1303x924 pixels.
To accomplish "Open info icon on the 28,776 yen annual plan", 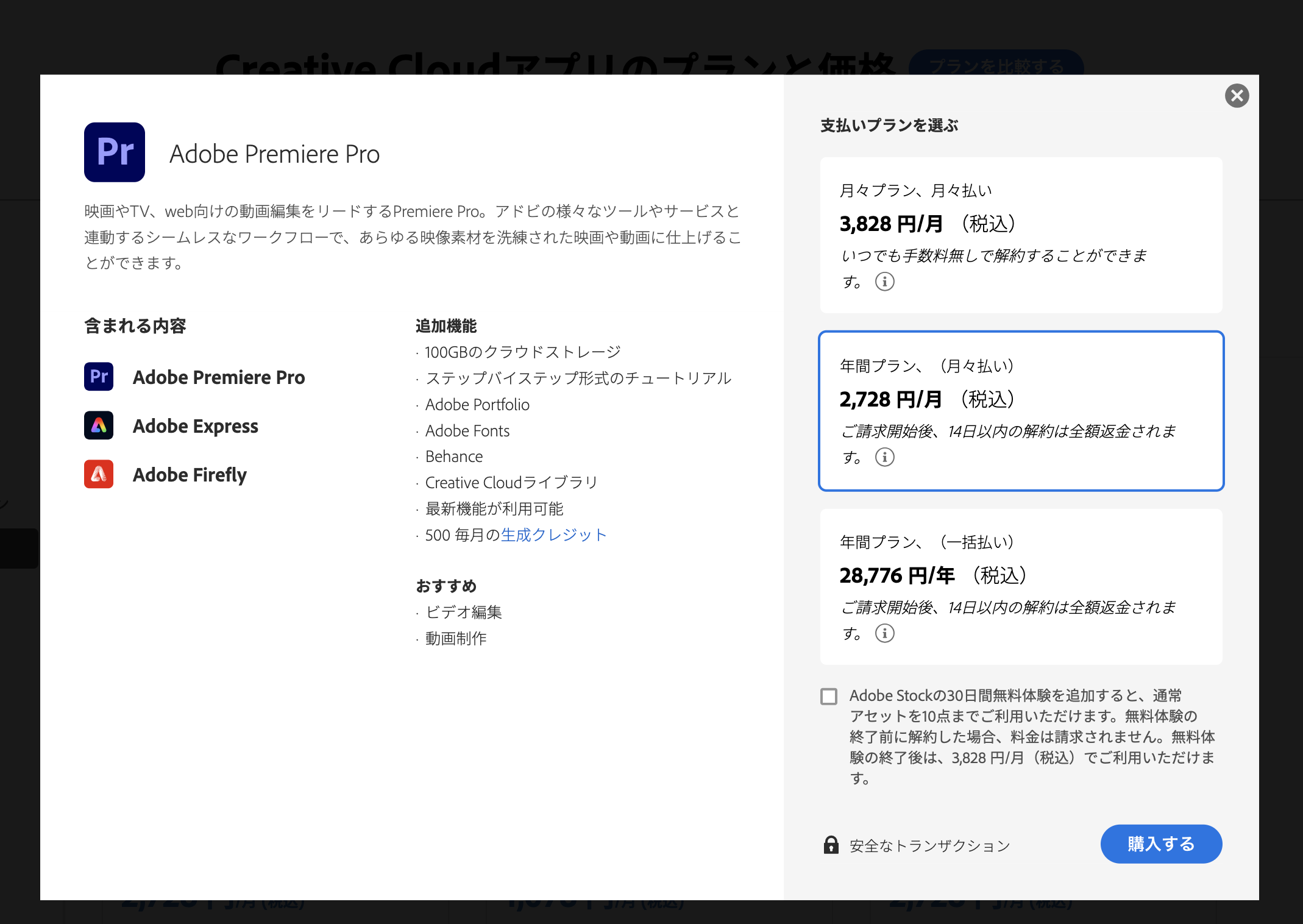I will [x=884, y=633].
